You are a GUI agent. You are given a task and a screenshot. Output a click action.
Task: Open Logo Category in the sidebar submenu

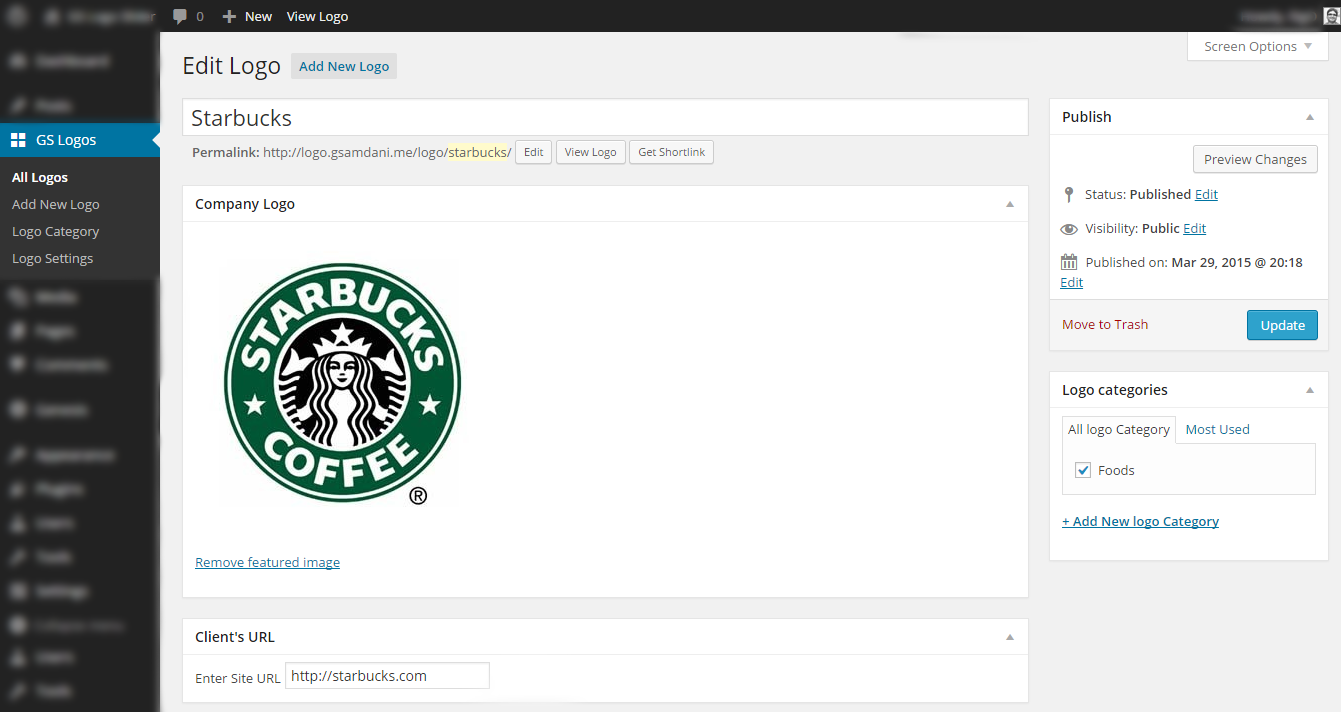pos(55,231)
